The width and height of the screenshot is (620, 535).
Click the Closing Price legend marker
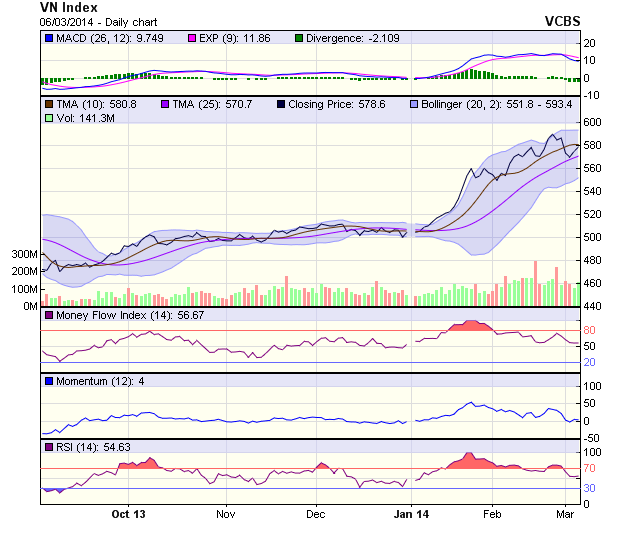coord(281,103)
